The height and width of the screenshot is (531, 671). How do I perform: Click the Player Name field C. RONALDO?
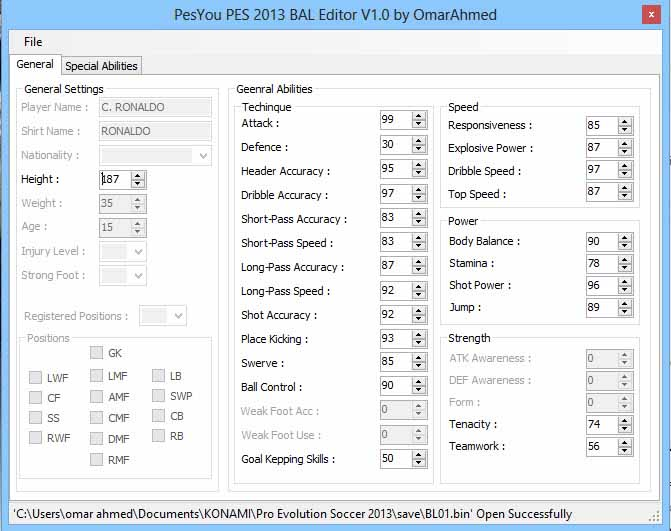click(155, 107)
